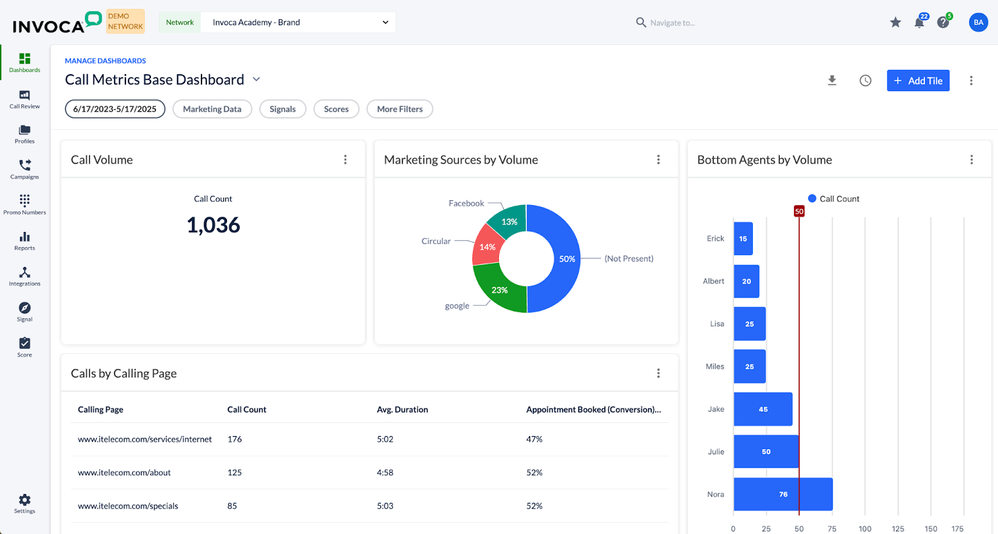Image resolution: width=998 pixels, height=534 pixels.
Task: Open More Filters
Action: 400,109
